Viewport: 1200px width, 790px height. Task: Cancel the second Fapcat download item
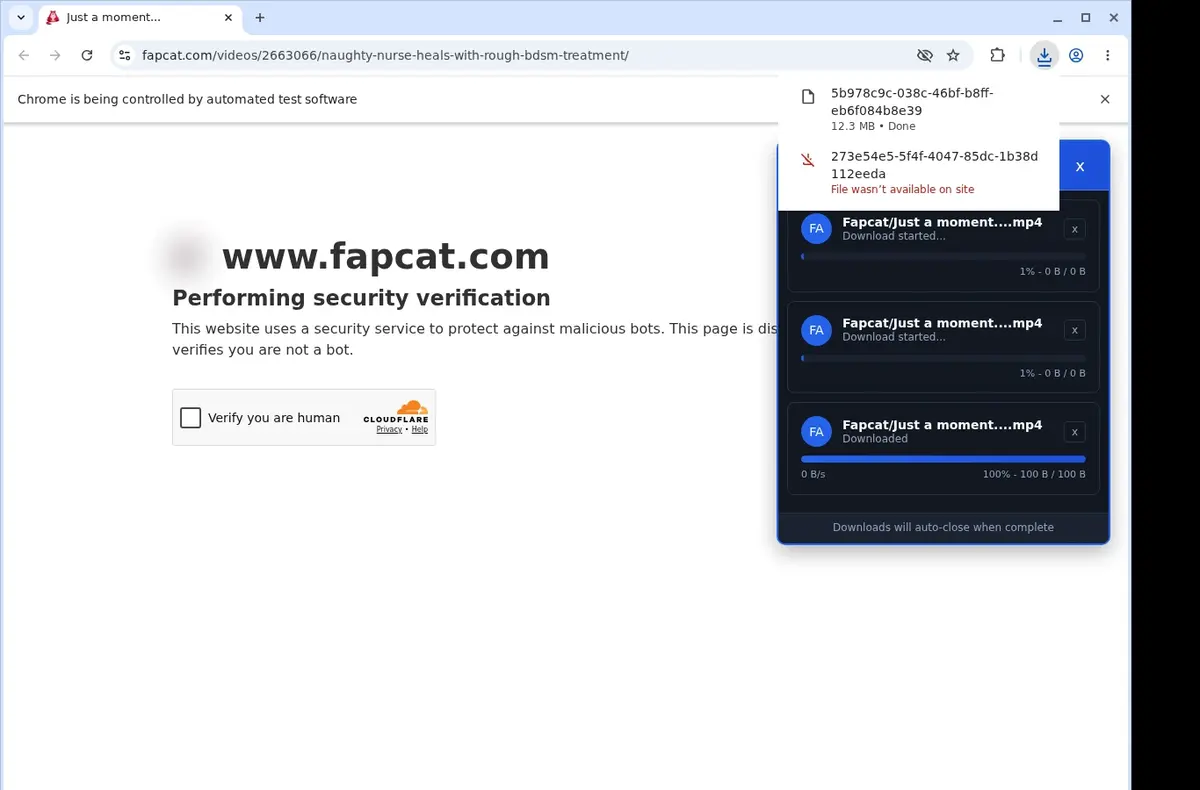tap(1074, 330)
